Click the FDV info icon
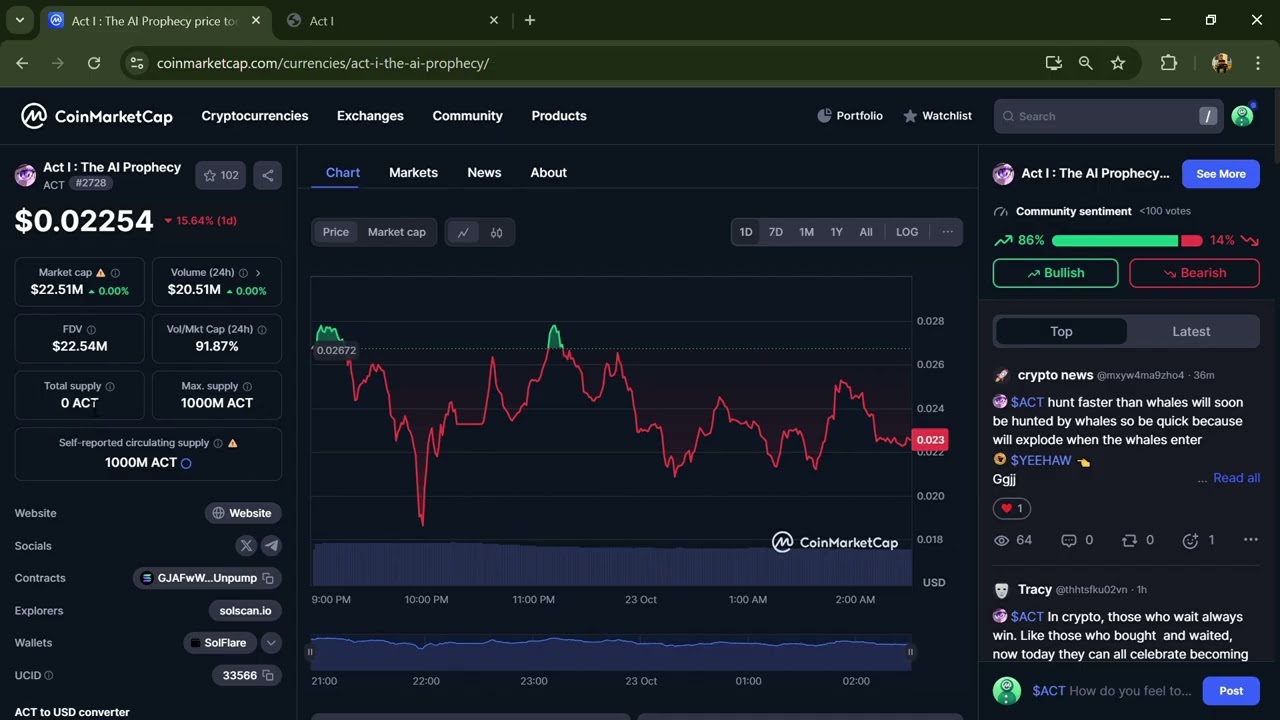This screenshot has height=720, width=1280. pos(91,329)
